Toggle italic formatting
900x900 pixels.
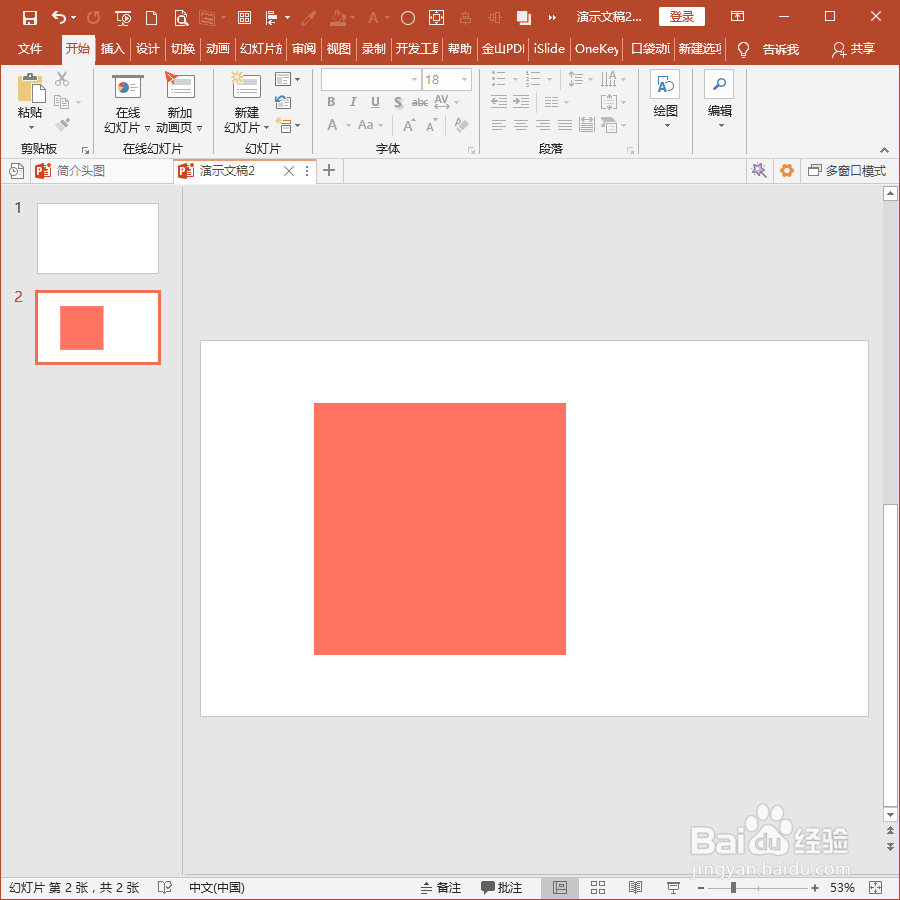353,102
